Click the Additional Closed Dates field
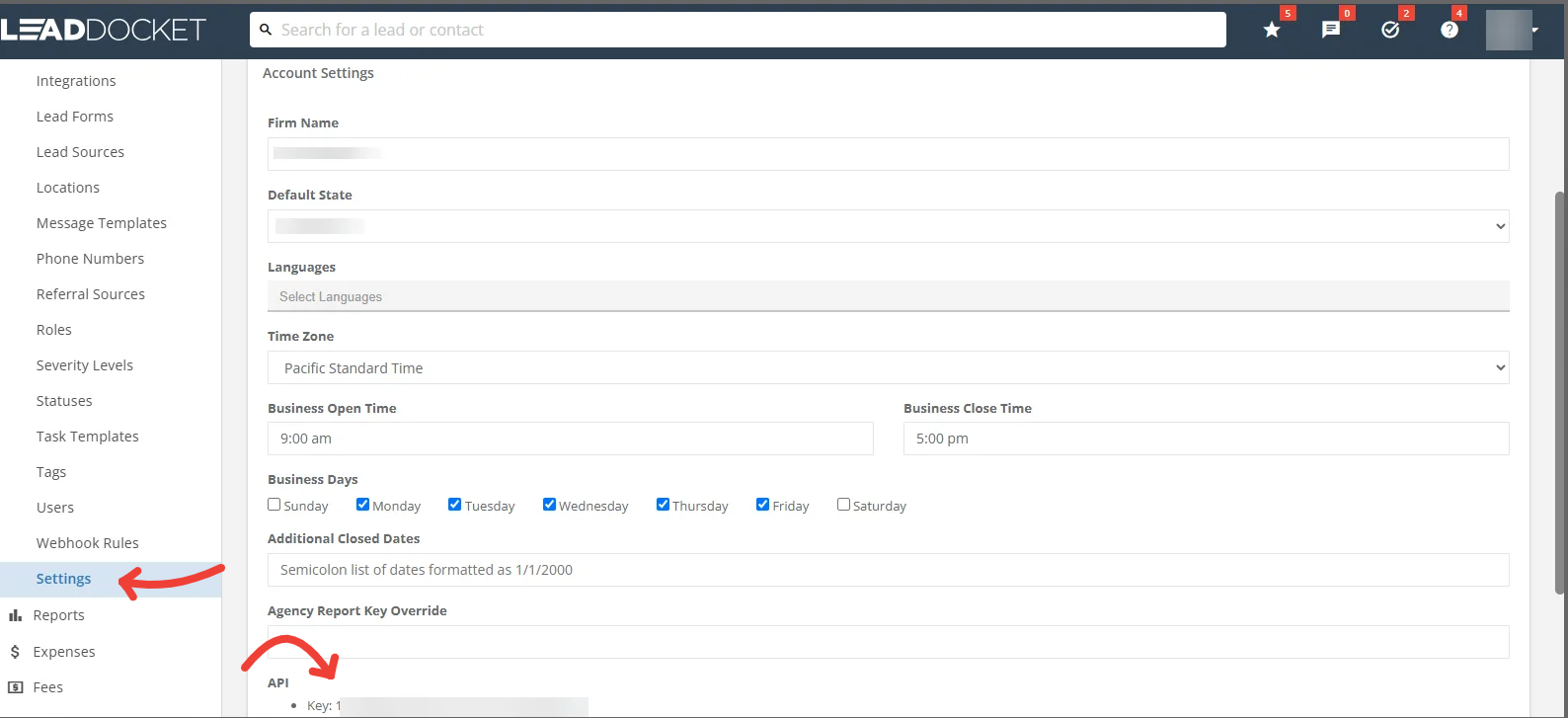Screen dimensions: 1568x718 888,570
